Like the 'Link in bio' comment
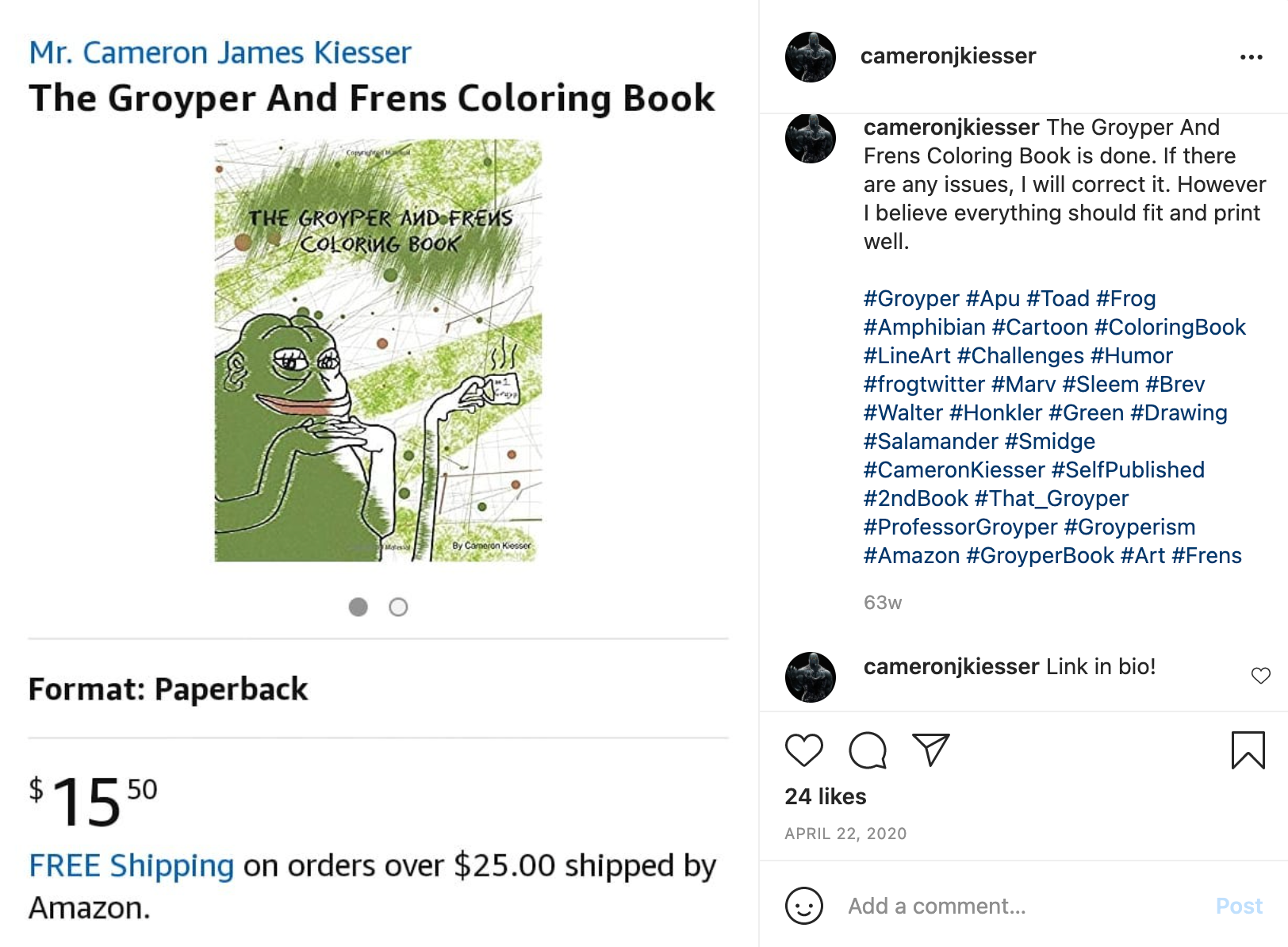 [x=1260, y=675]
